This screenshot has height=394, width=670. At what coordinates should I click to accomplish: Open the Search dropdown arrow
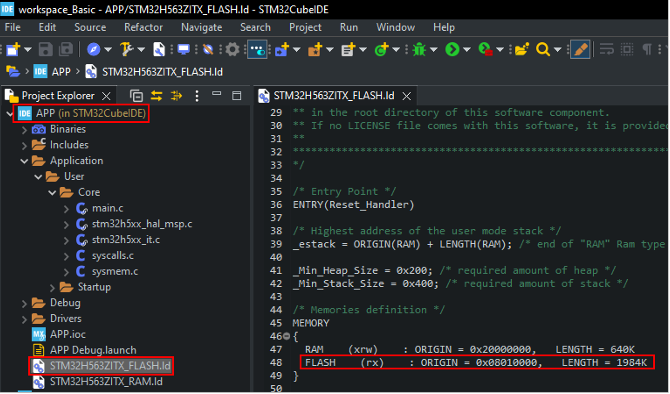point(558,50)
